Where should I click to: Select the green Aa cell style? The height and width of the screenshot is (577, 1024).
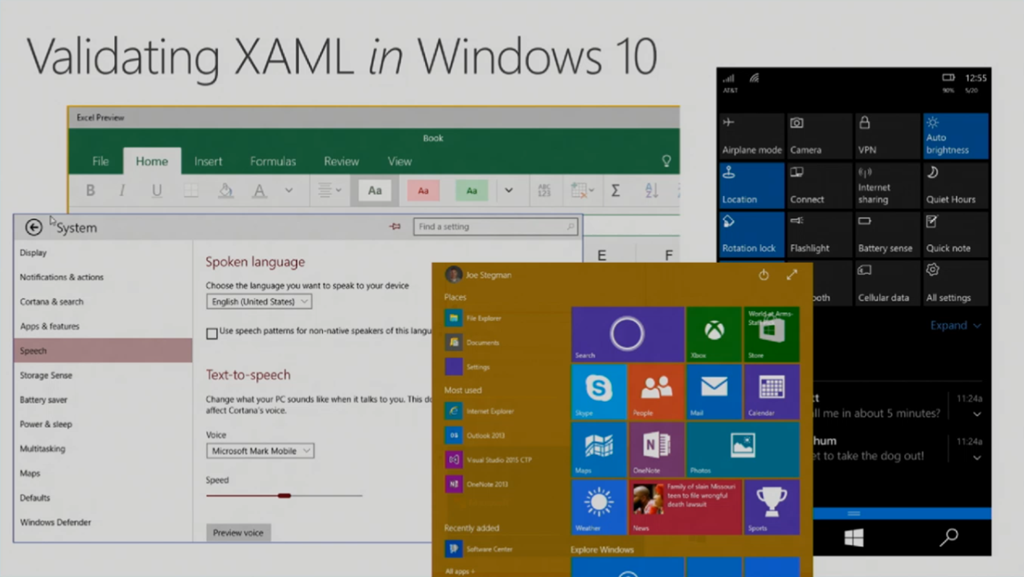coord(472,191)
